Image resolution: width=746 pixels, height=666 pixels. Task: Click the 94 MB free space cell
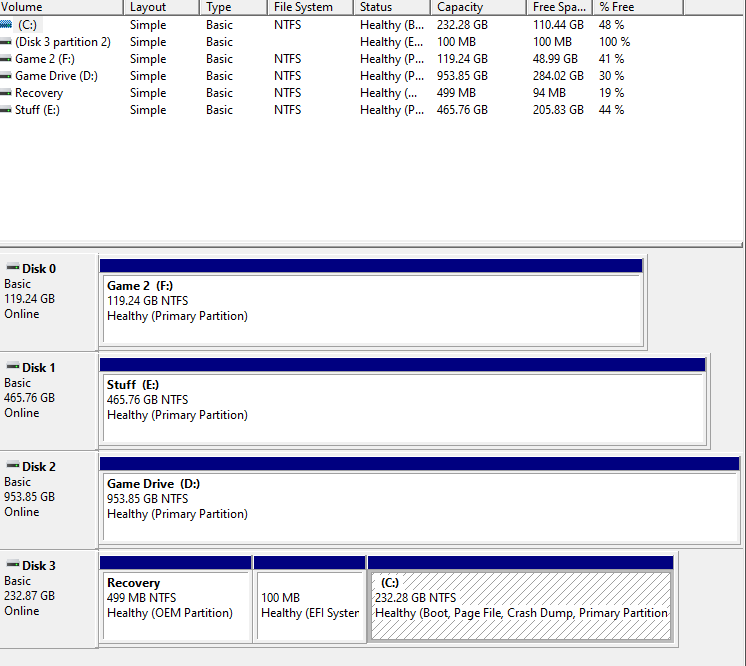549,93
